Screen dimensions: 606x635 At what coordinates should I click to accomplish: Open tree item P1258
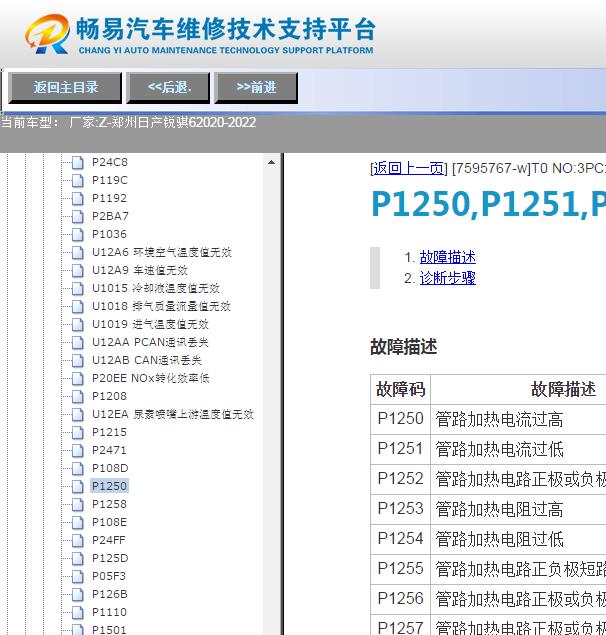[109, 504]
